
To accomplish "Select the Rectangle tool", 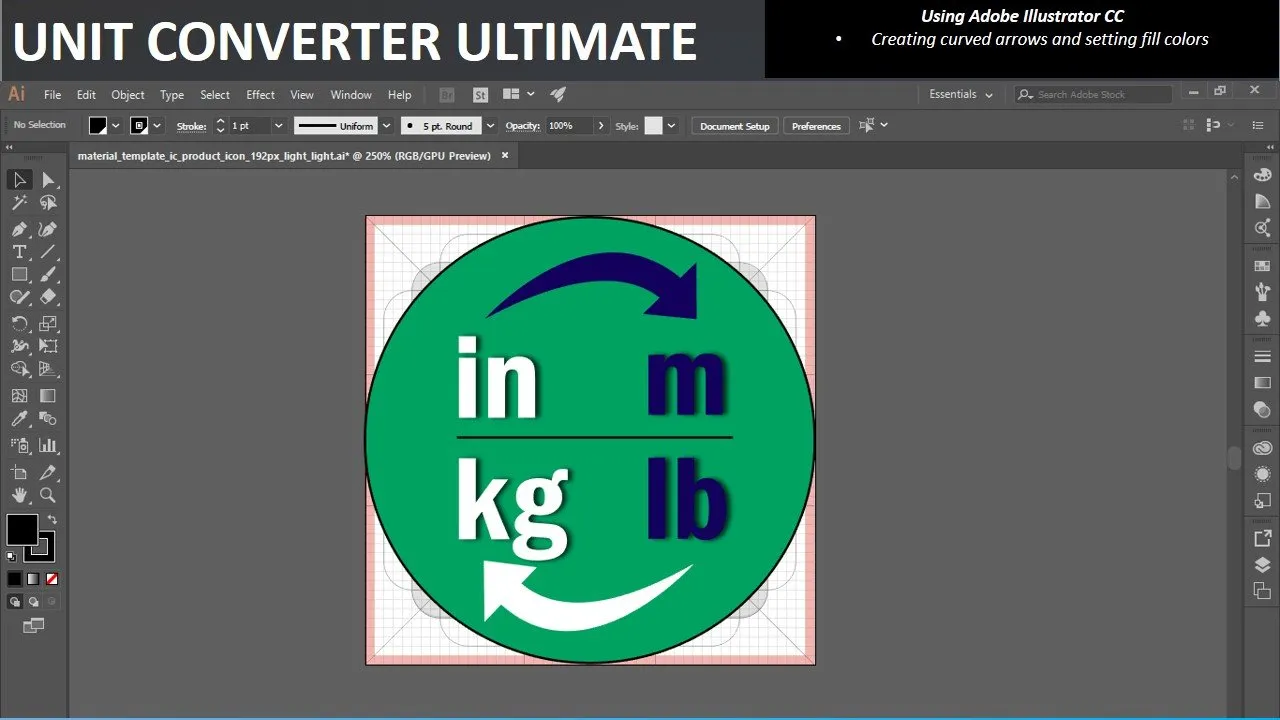I will coord(19,274).
